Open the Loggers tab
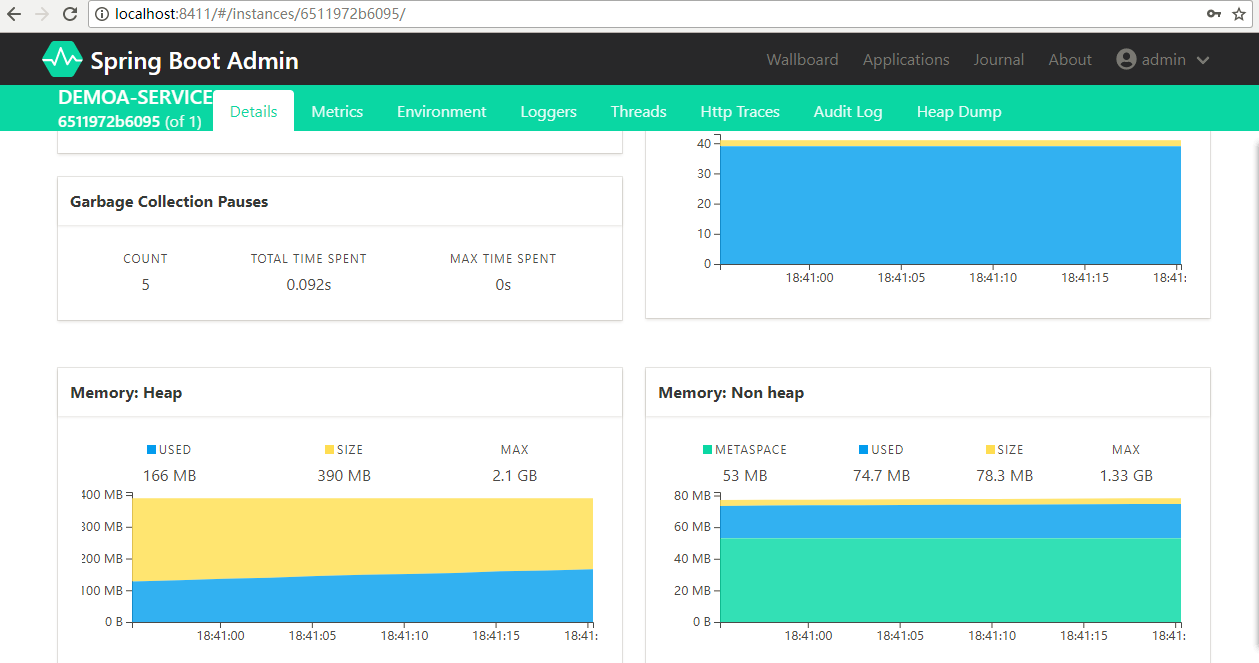Screen dimensions: 1259x663 click(548, 111)
